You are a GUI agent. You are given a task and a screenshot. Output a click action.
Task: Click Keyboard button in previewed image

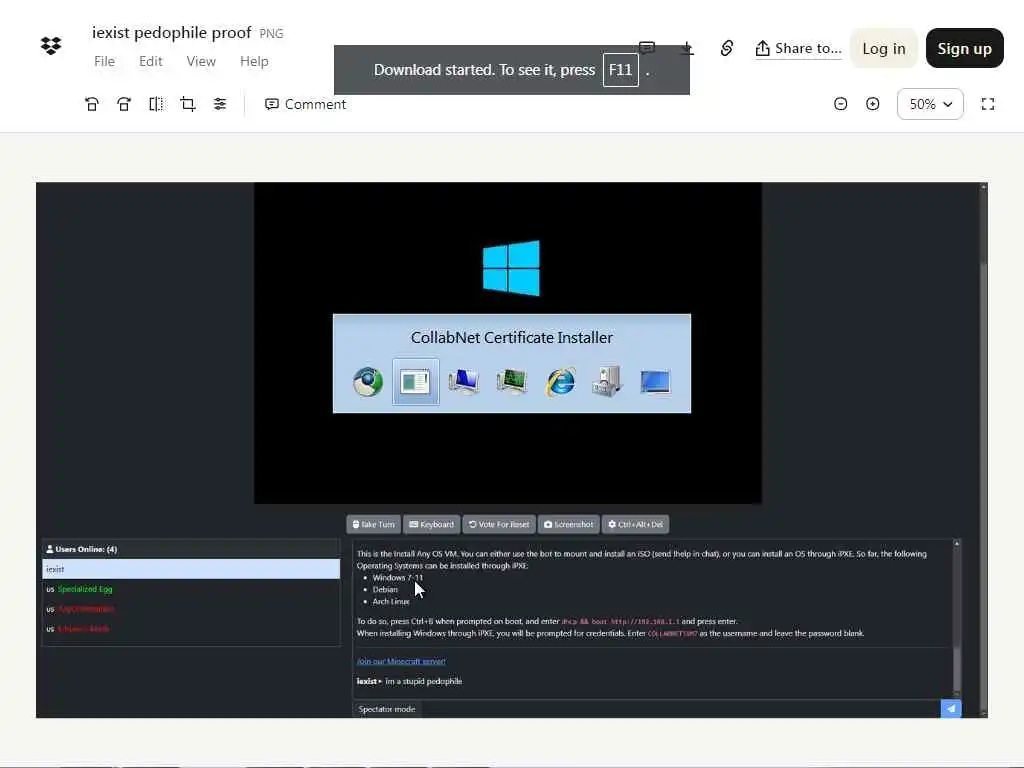tap(432, 524)
